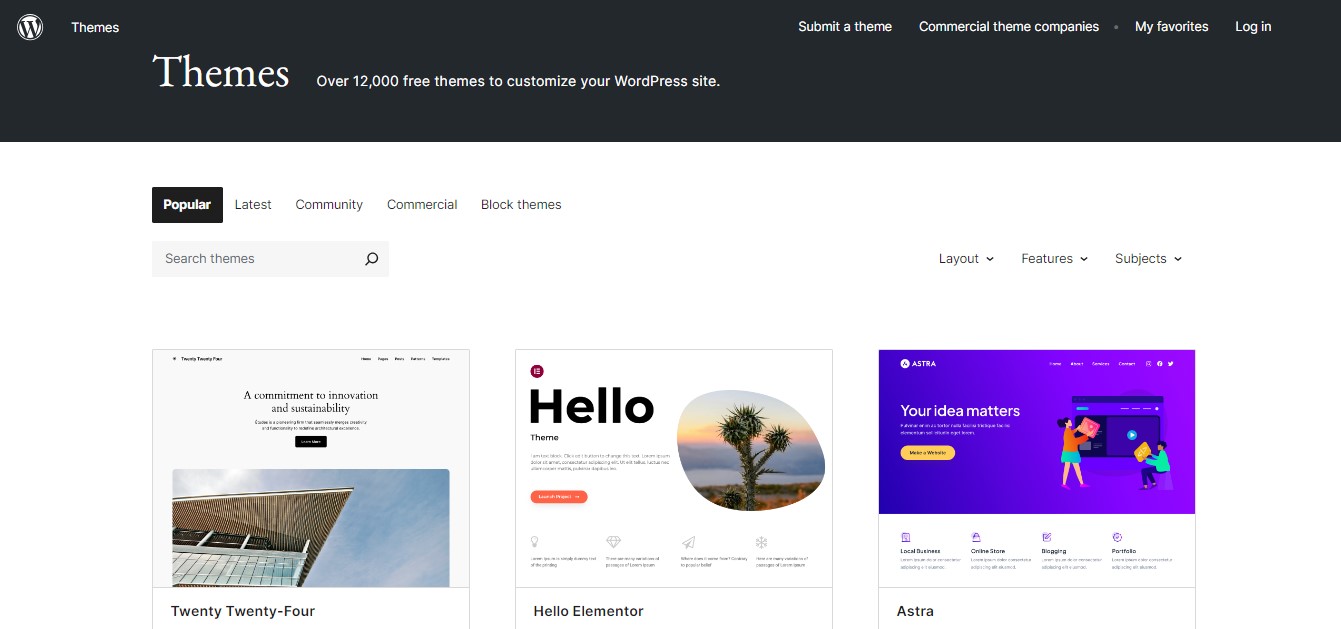
Task: Switch to the Community tab
Action: [329, 205]
